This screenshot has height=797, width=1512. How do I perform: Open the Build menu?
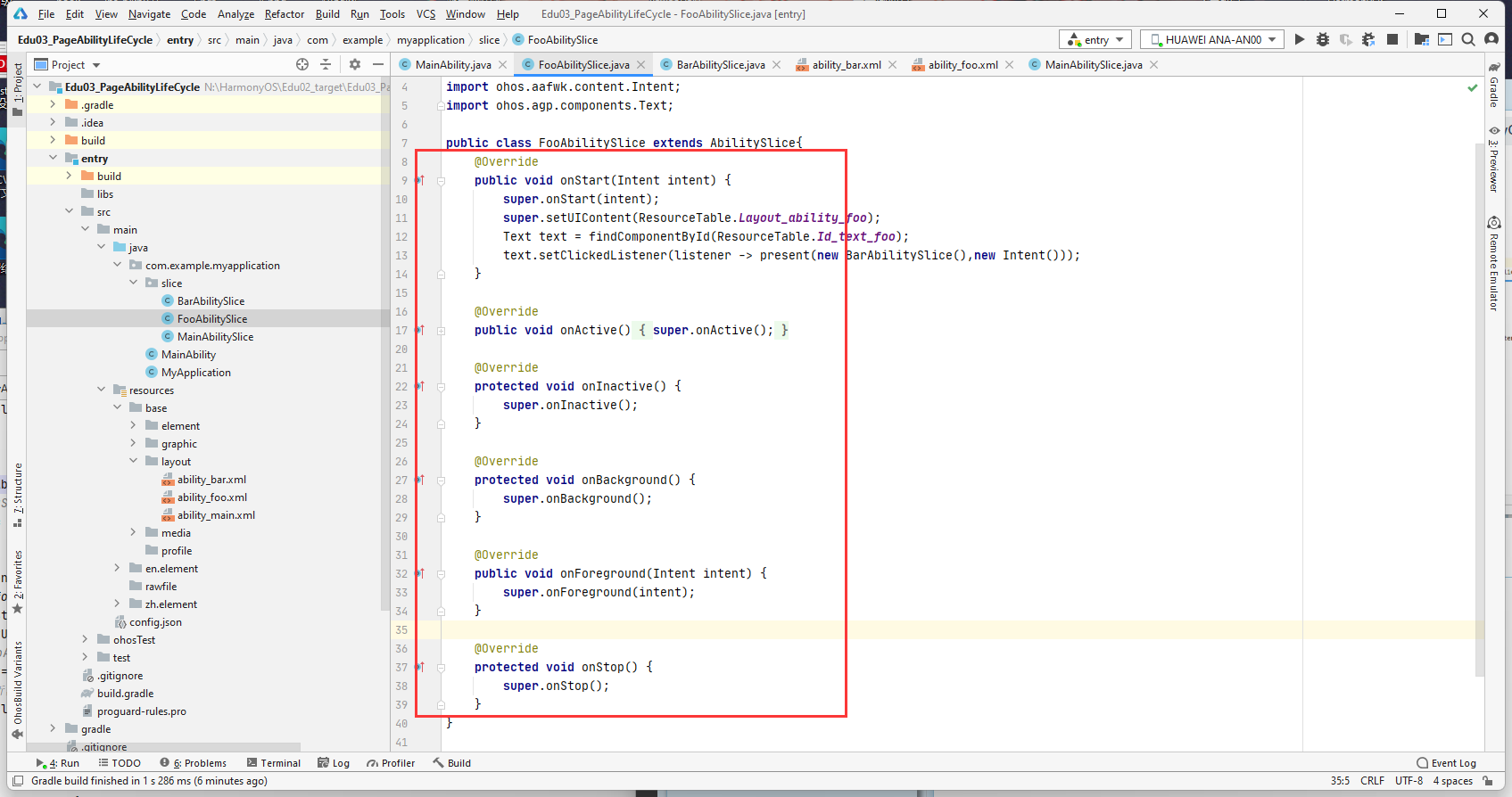327,13
